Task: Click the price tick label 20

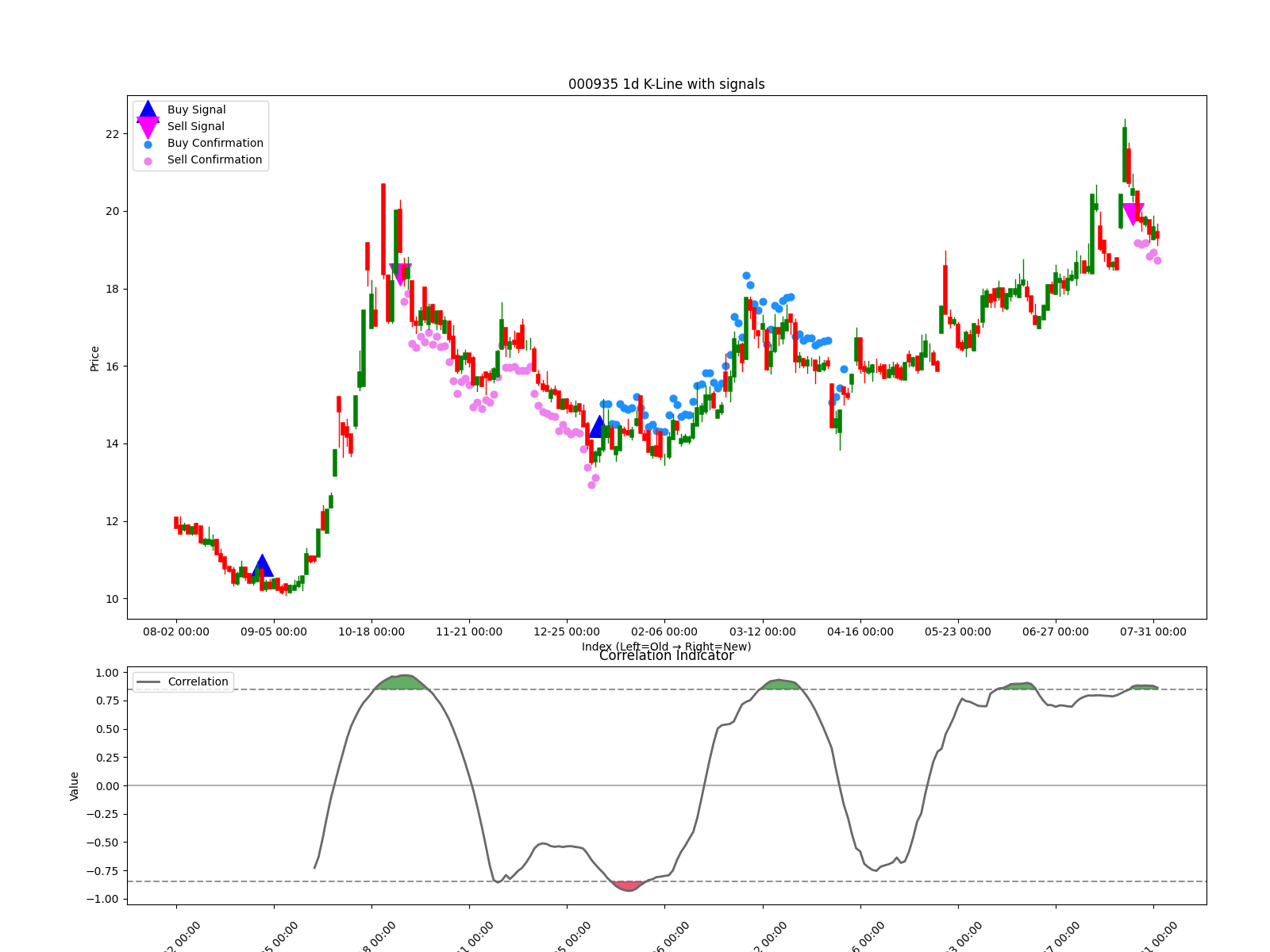Action: pyautogui.click(x=112, y=212)
